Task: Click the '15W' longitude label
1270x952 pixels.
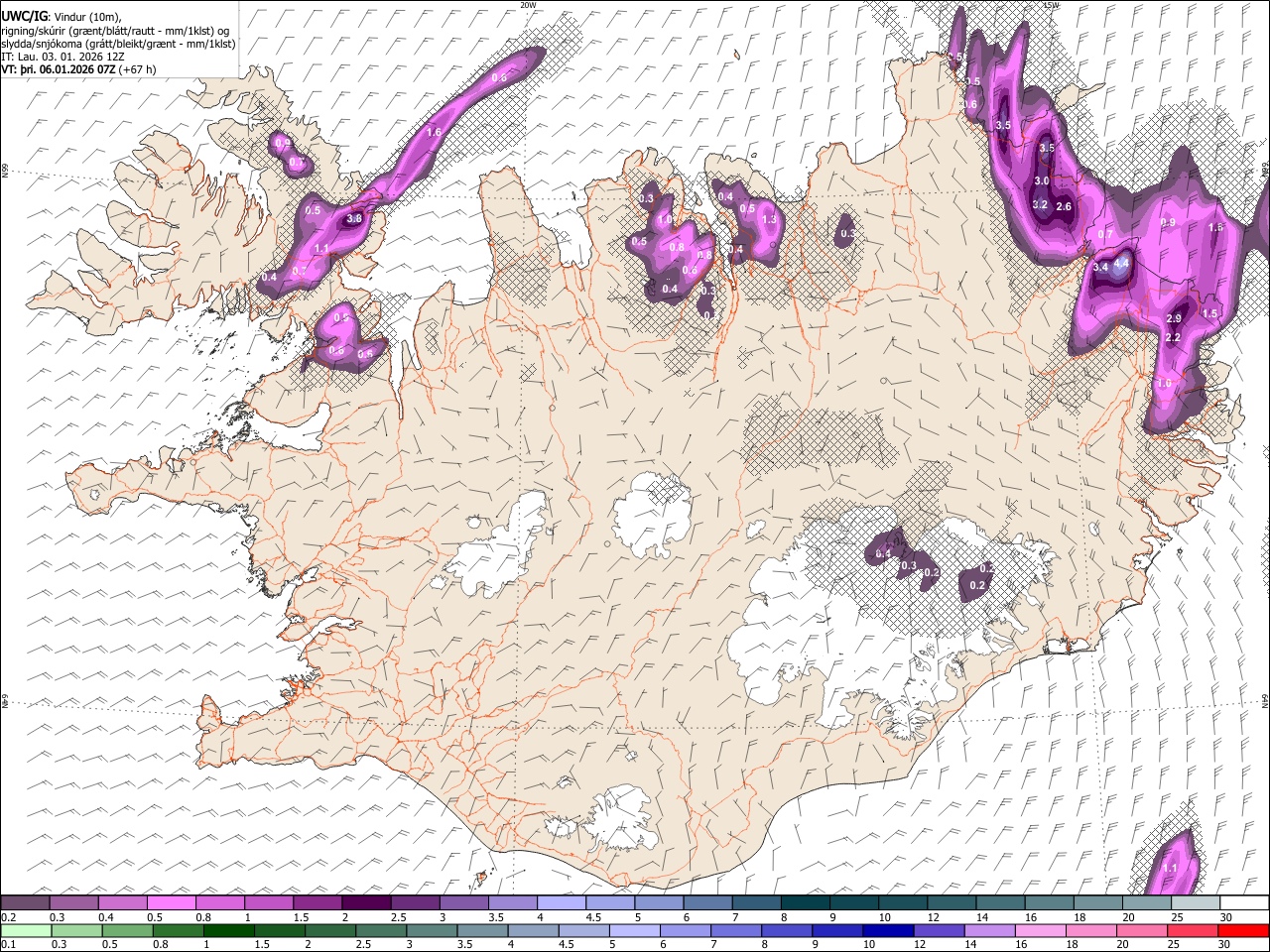Action: (x=1051, y=5)
